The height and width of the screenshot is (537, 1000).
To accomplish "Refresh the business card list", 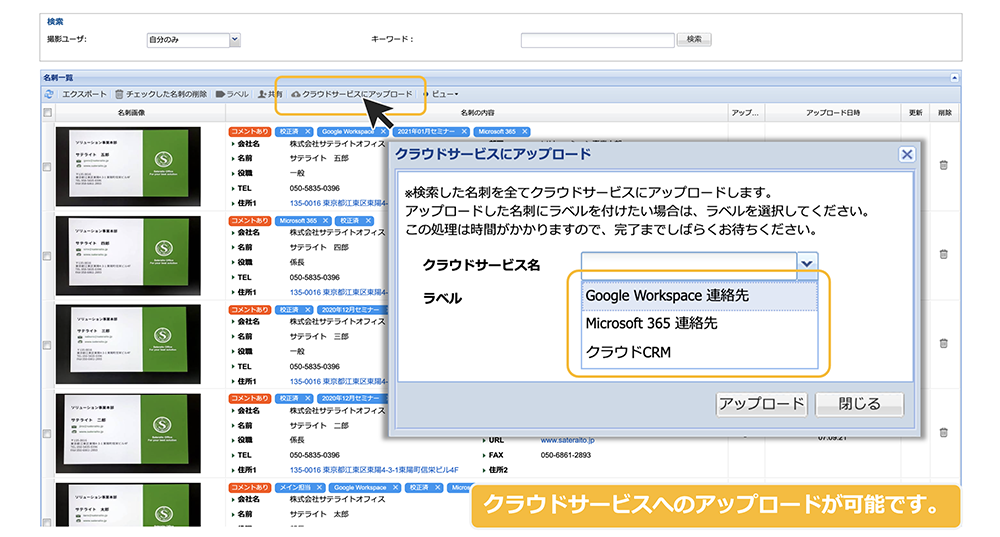I will (48, 94).
